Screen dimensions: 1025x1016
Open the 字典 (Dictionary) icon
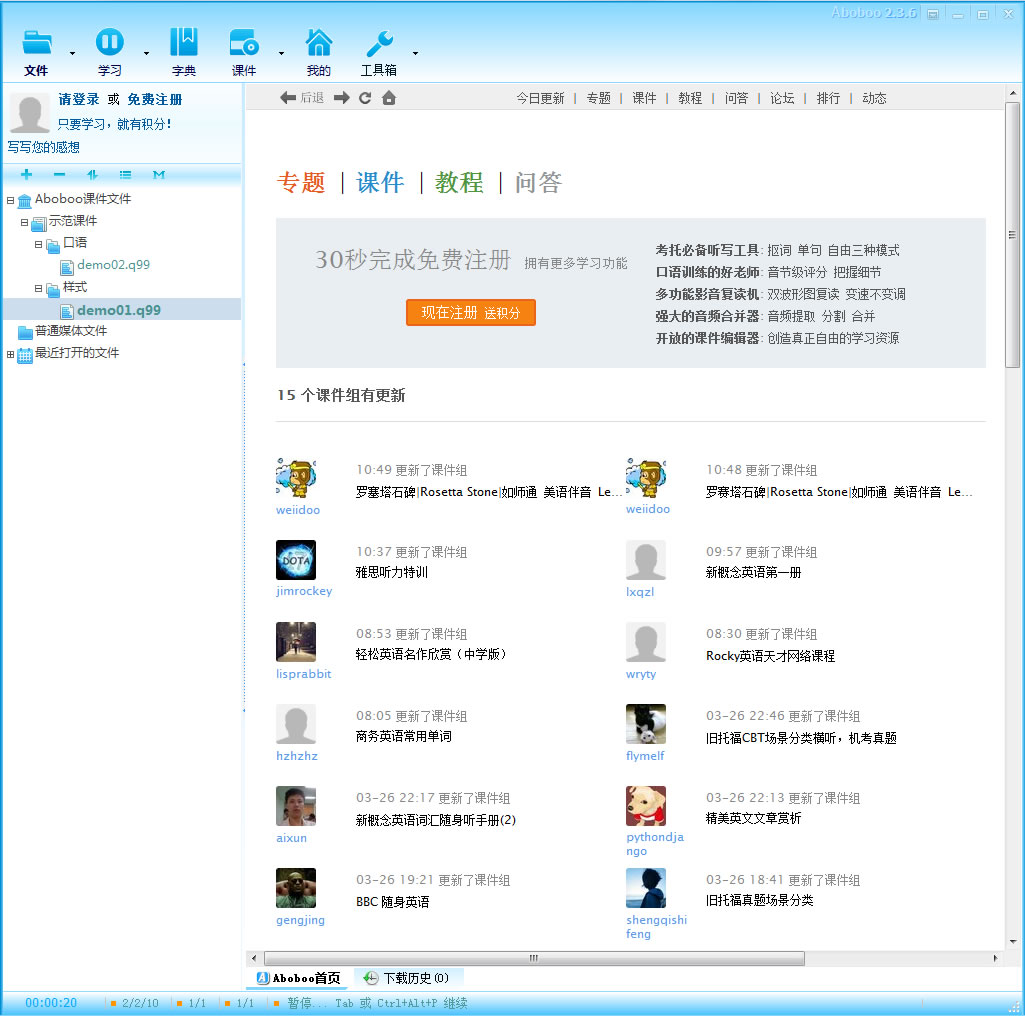click(x=184, y=43)
